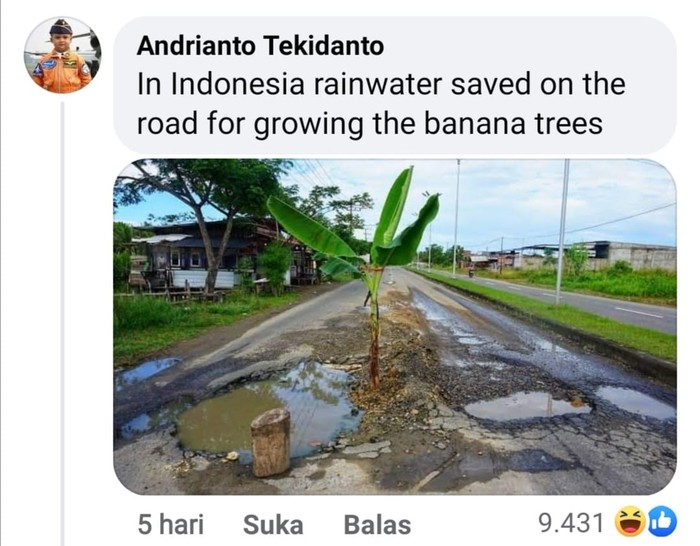Reply to the comment with Balas
The image size is (700, 546).
tap(377, 524)
